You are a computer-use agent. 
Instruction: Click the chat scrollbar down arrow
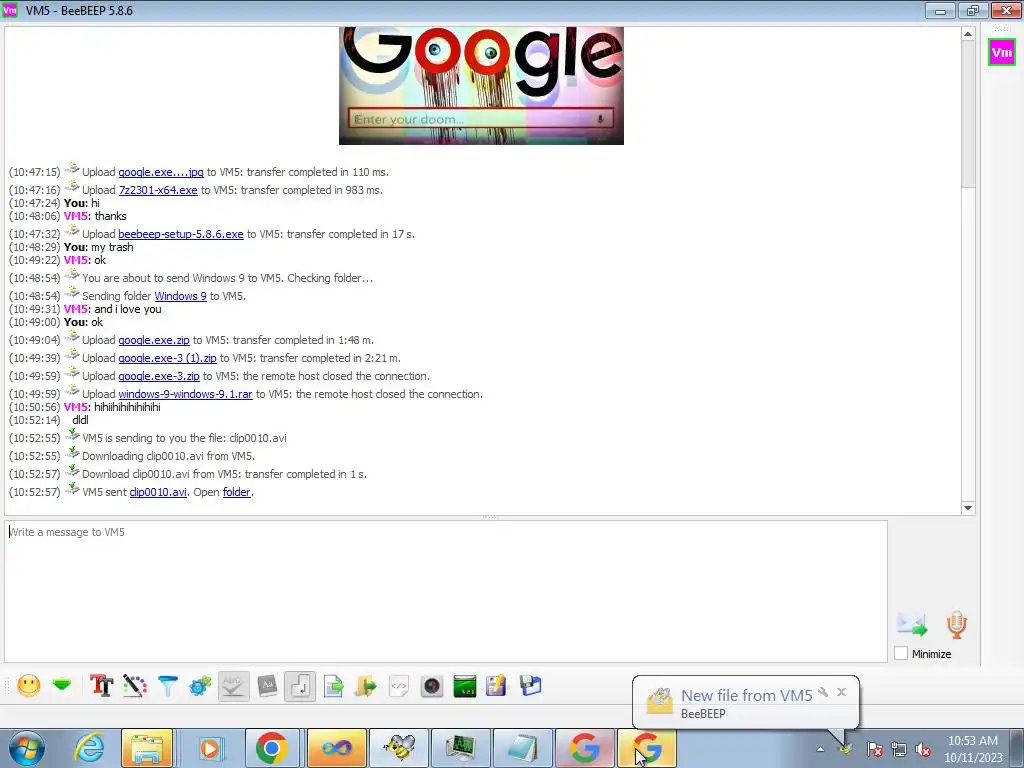click(x=968, y=507)
